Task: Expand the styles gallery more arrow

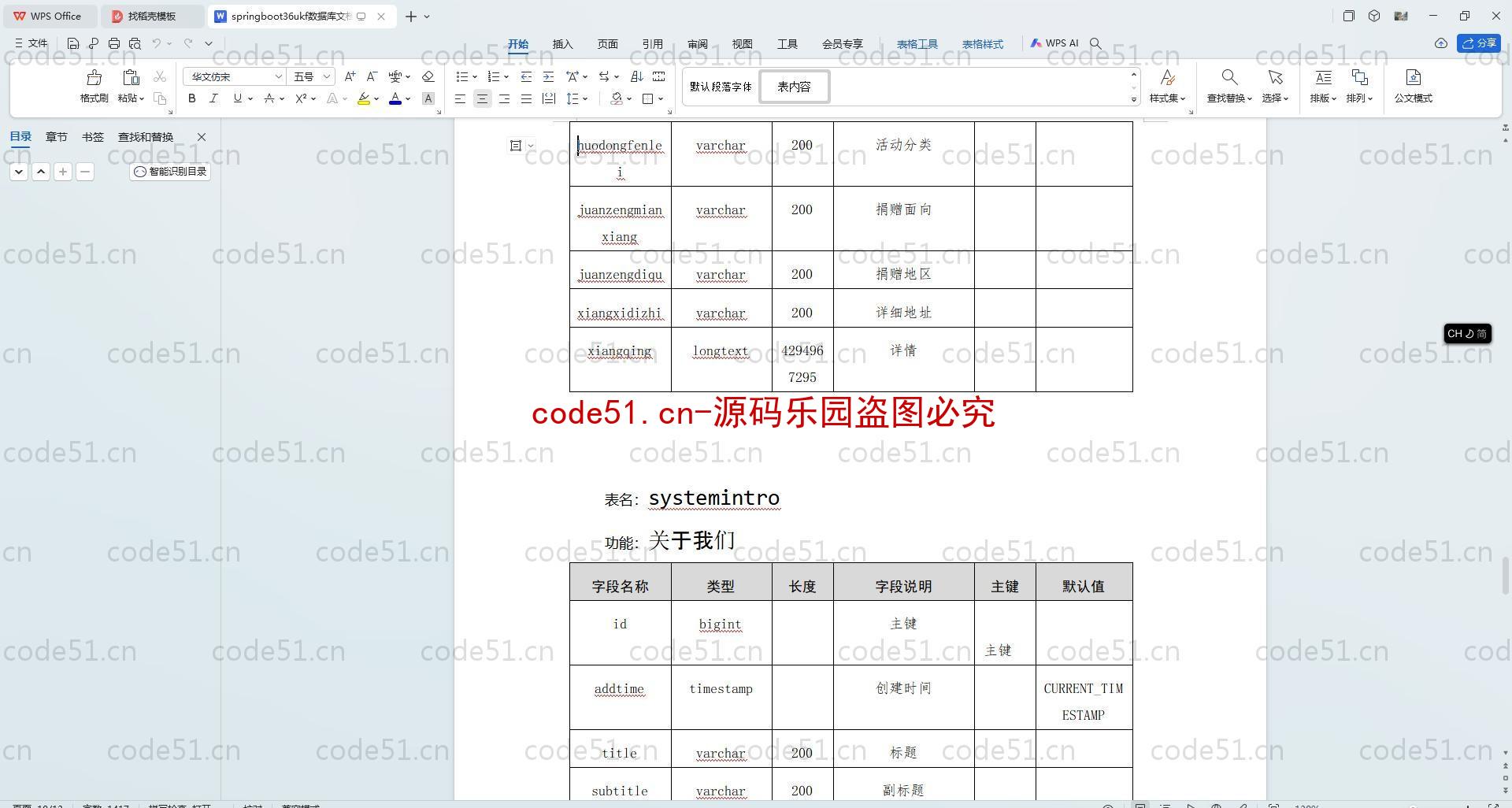Action: click(1134, 99)
